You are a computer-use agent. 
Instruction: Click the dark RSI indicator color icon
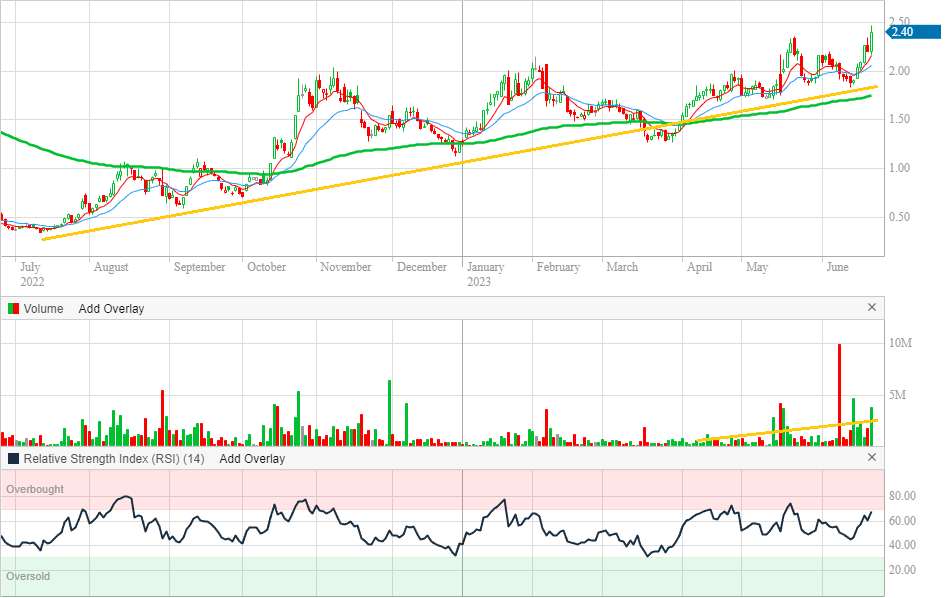click(13, 459)
